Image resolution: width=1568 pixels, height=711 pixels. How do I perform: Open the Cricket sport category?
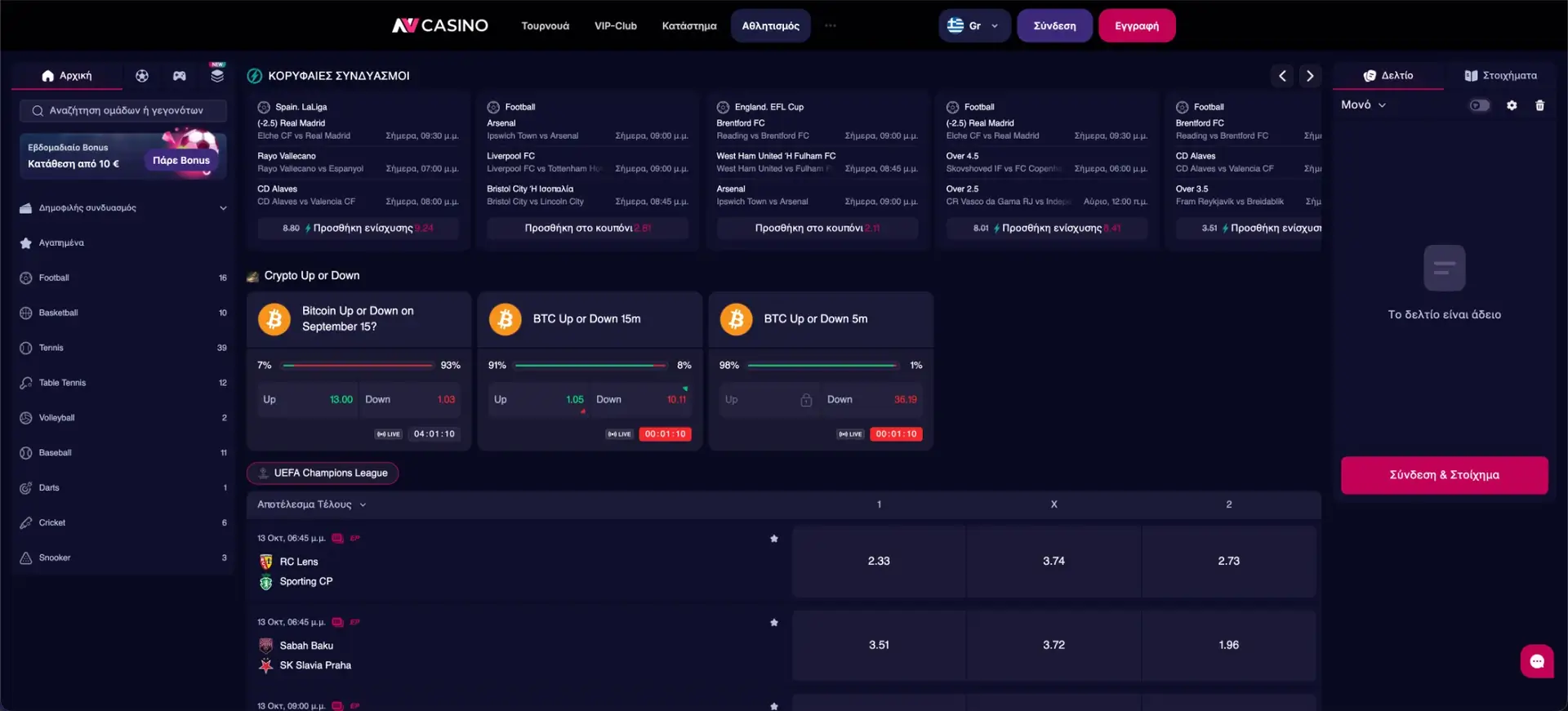tap(123, 523)
